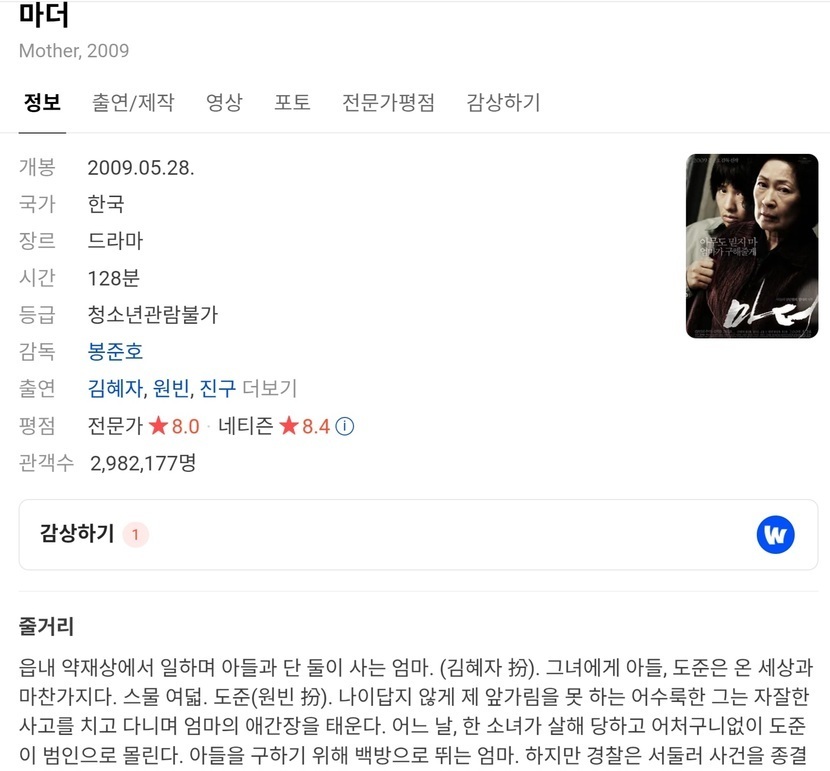Open the 진구 actor link

tap(218, 388)
